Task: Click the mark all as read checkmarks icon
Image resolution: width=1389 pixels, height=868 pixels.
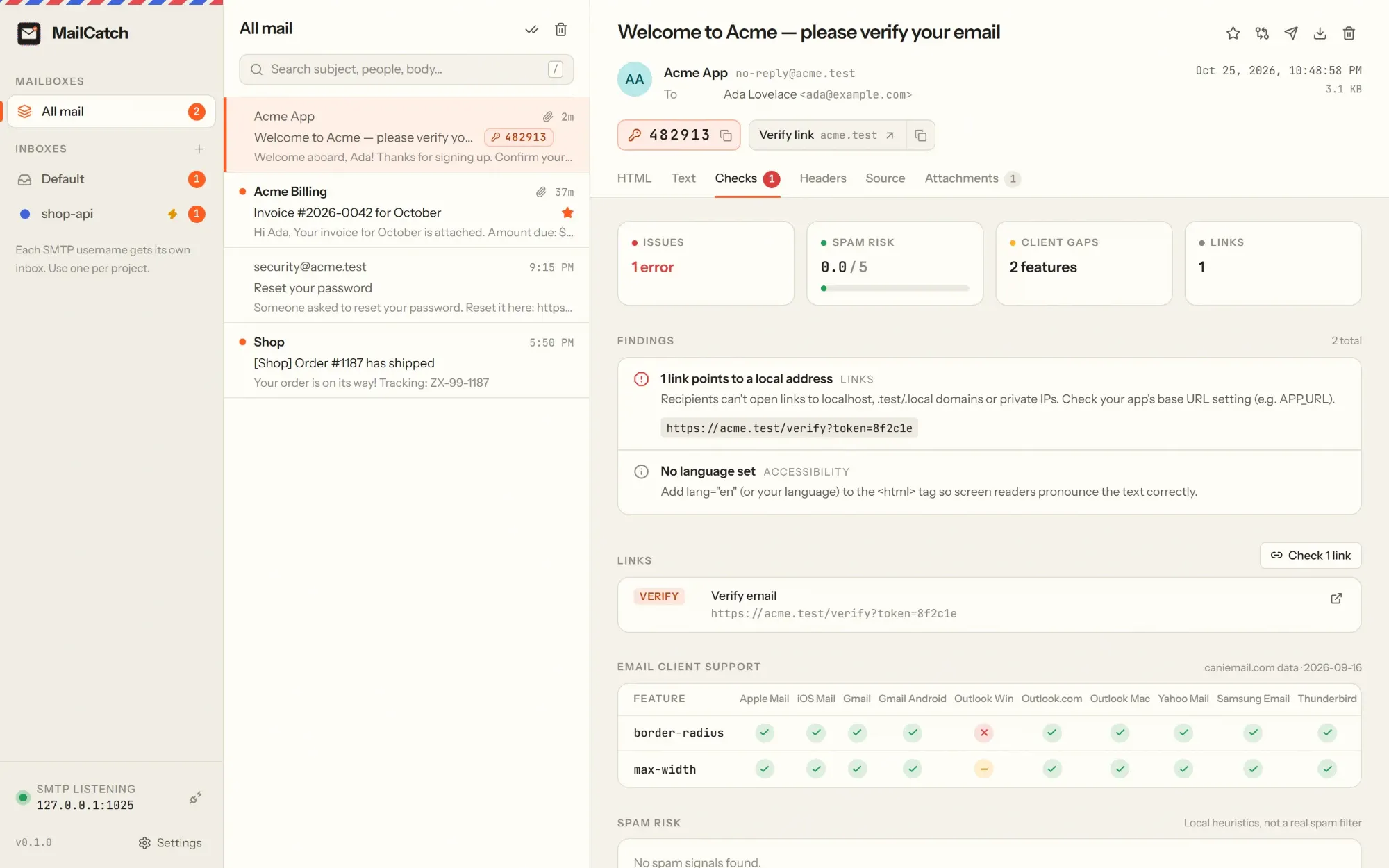Action: pos(531,29)
